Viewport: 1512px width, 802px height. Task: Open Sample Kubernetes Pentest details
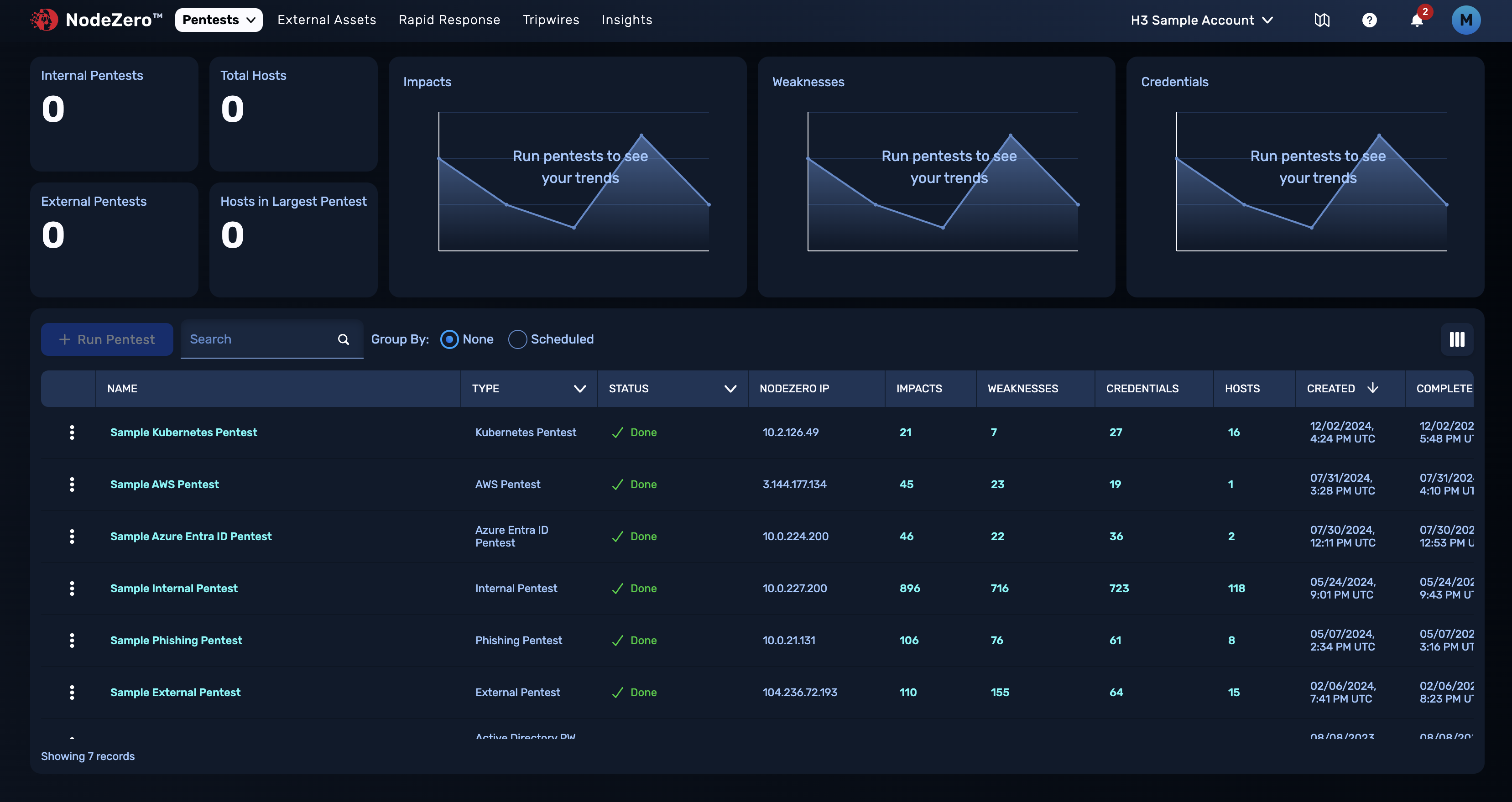point(184,432)
